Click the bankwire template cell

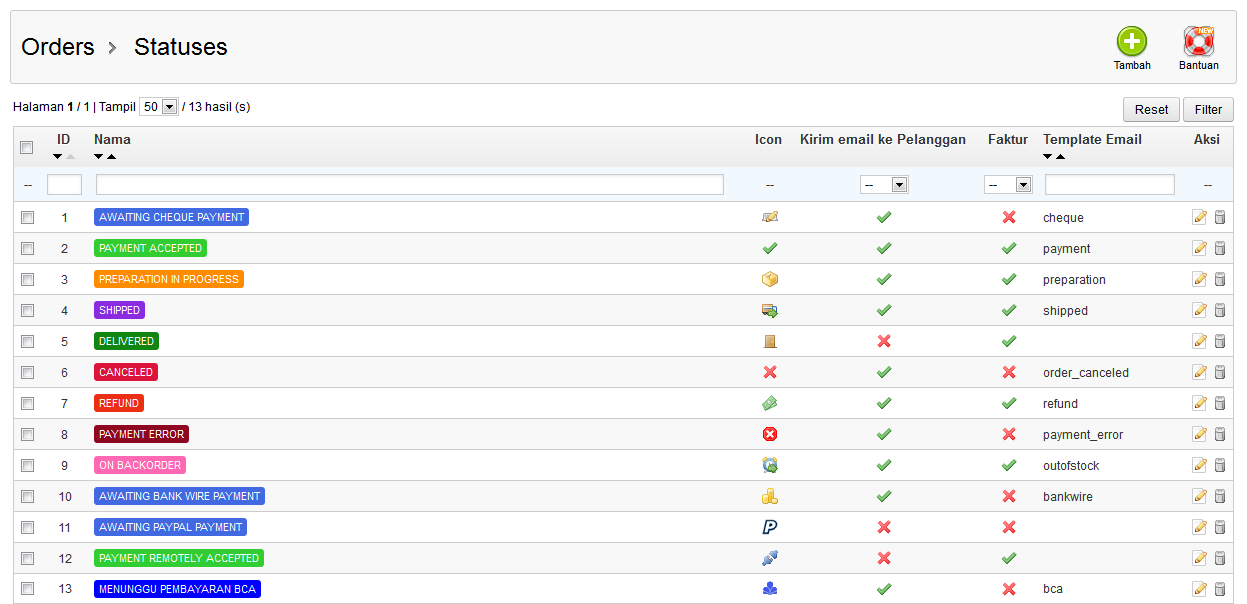pyautogui.click(x=1068, y=497)
